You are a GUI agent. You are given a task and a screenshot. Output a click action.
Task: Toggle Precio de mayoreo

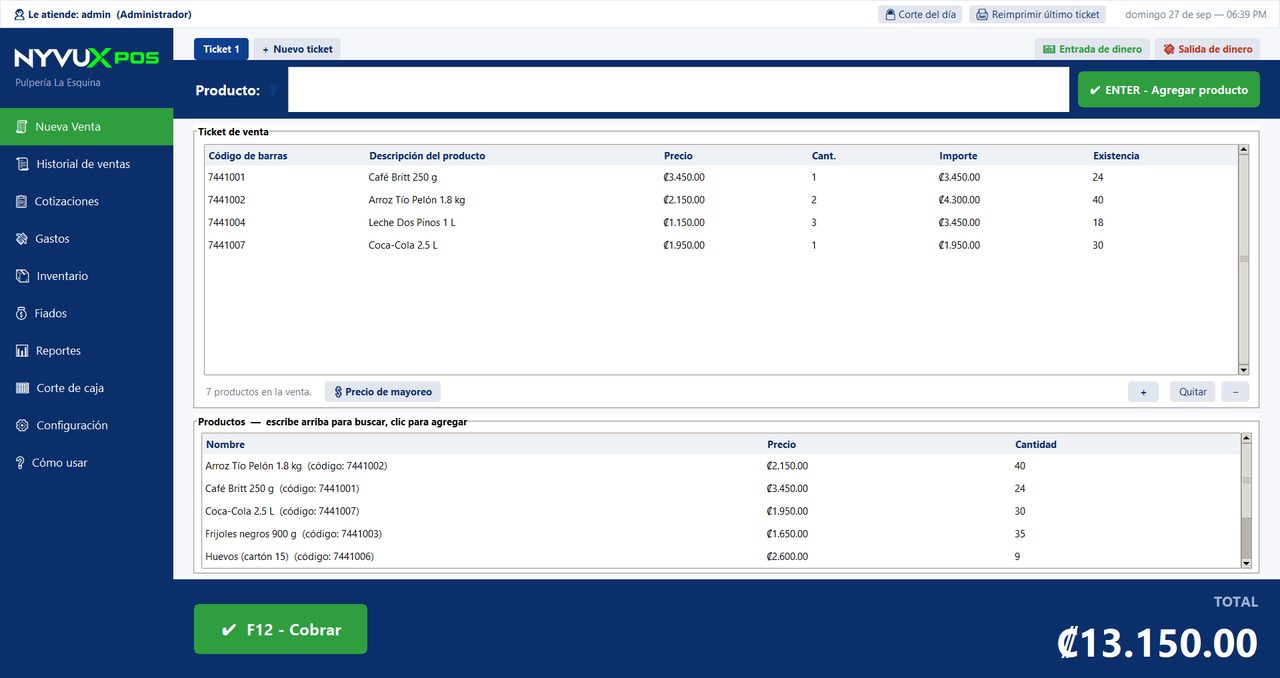point(383,392)
